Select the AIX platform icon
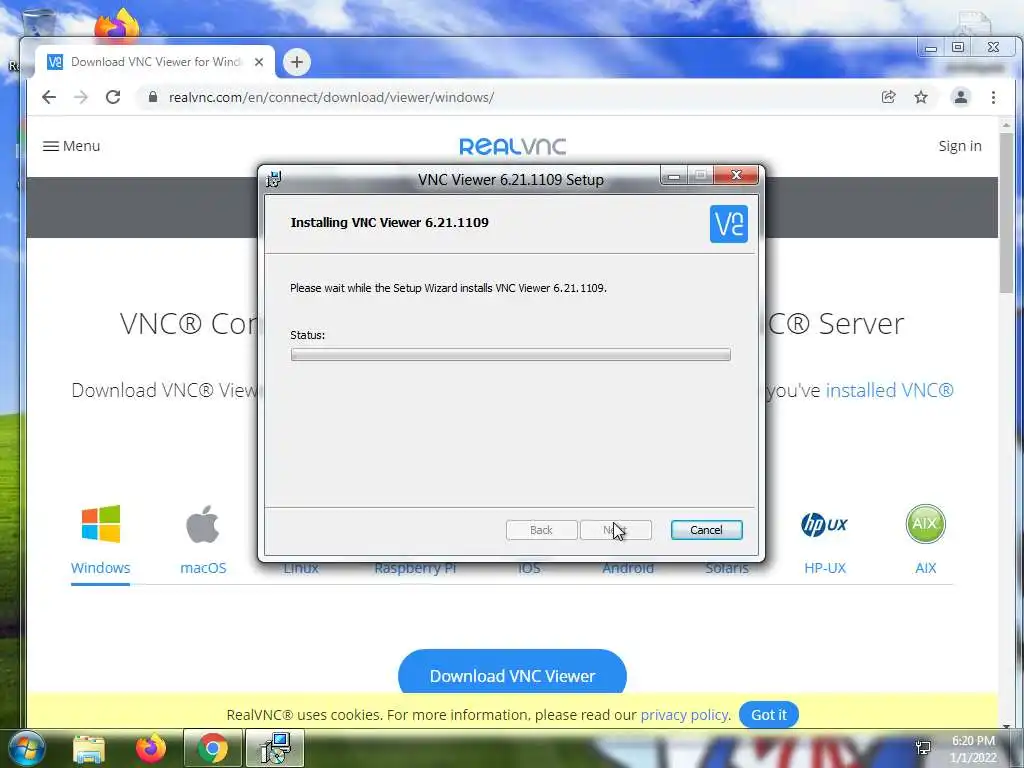Image resolution: width=1024 pixels, height=768 pixels. click(925, 524)
